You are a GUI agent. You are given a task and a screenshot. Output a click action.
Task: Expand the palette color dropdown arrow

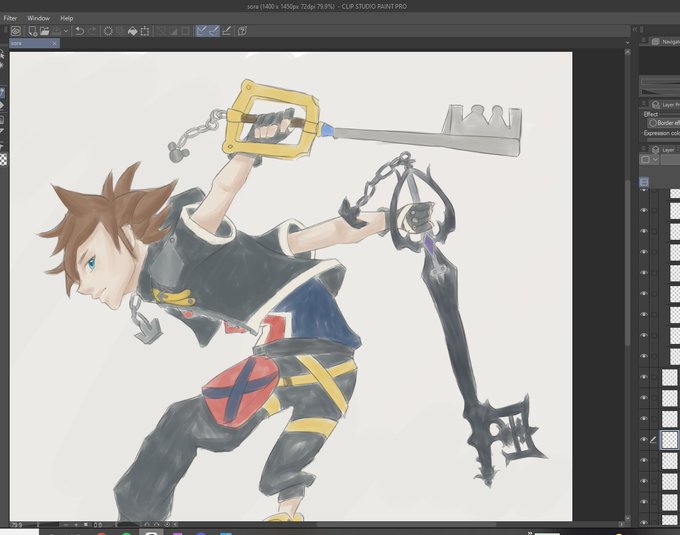[655, 160]
